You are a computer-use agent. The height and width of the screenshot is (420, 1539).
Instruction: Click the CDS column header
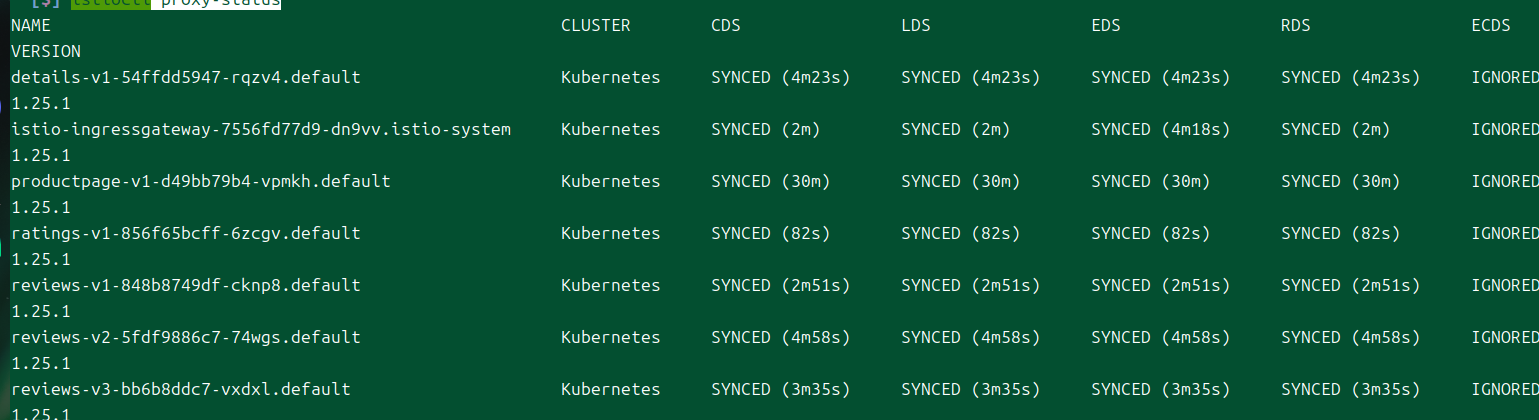click(726, 26)
